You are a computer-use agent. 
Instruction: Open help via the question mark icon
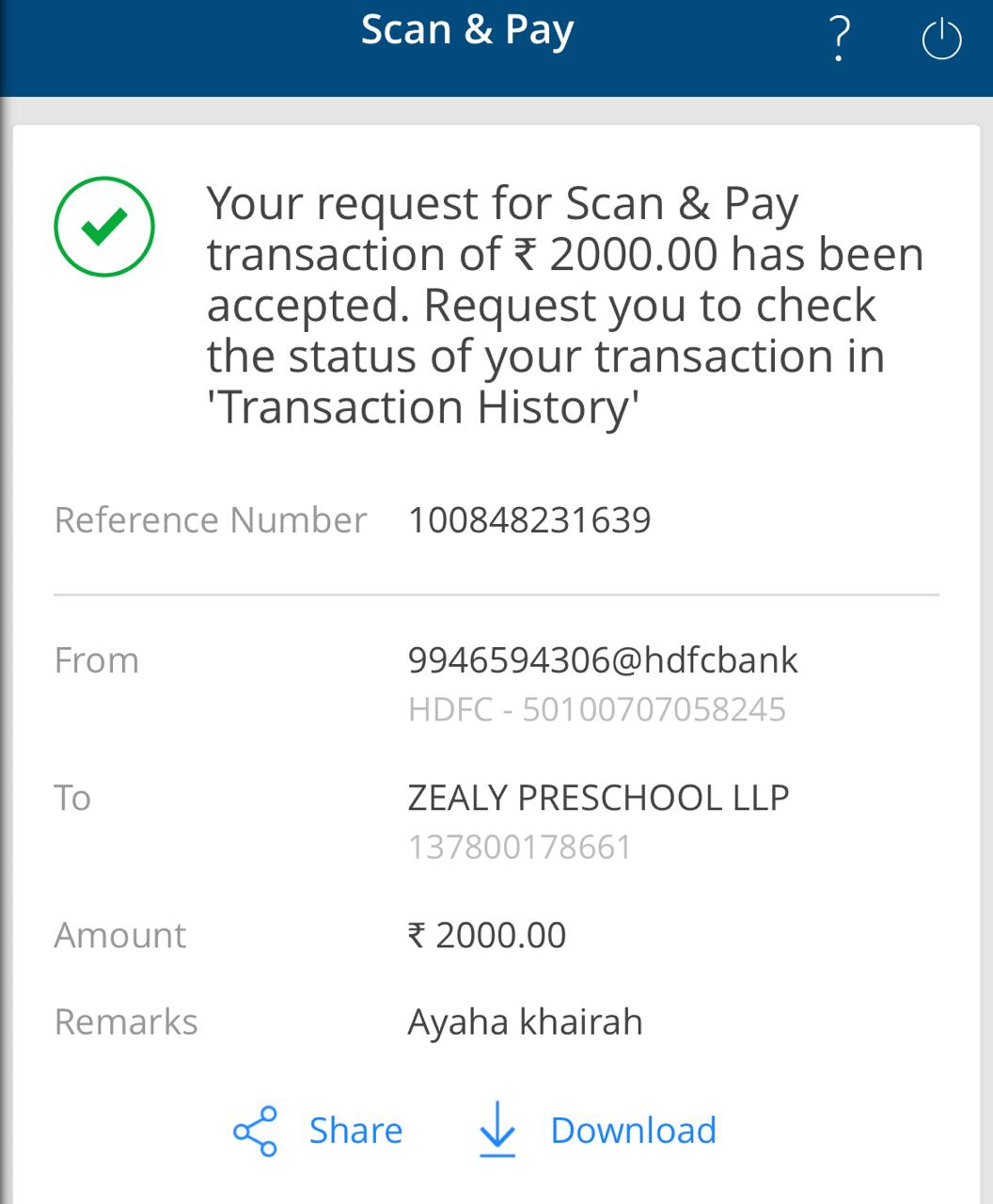click(x=839, y=40)
